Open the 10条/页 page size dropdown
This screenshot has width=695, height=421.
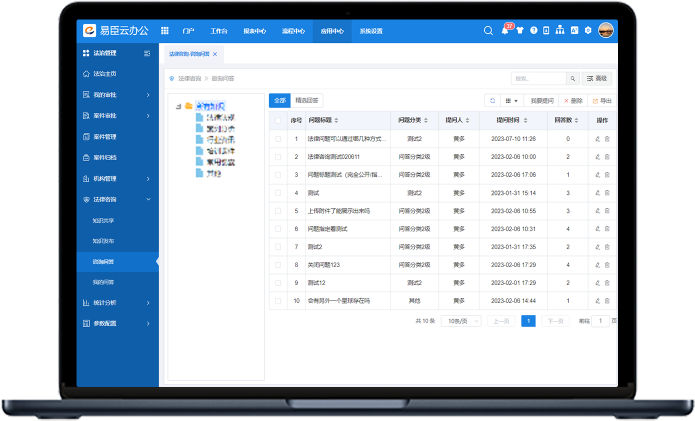(458, 321)
